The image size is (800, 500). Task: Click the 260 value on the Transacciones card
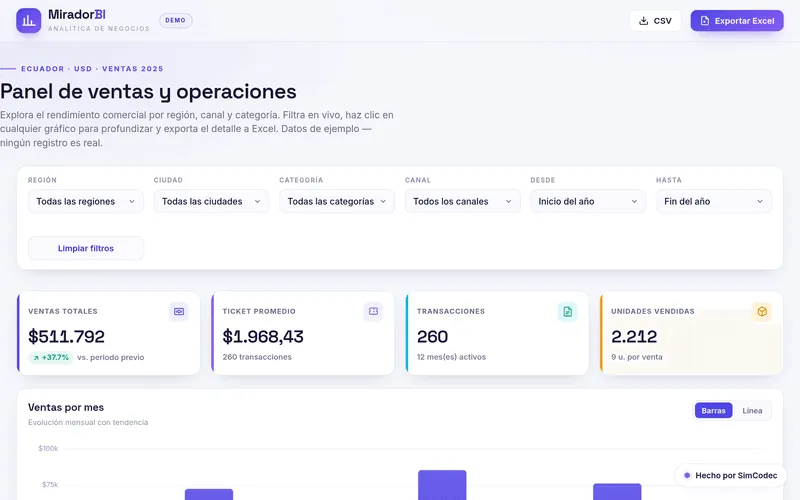pos(432,337)
